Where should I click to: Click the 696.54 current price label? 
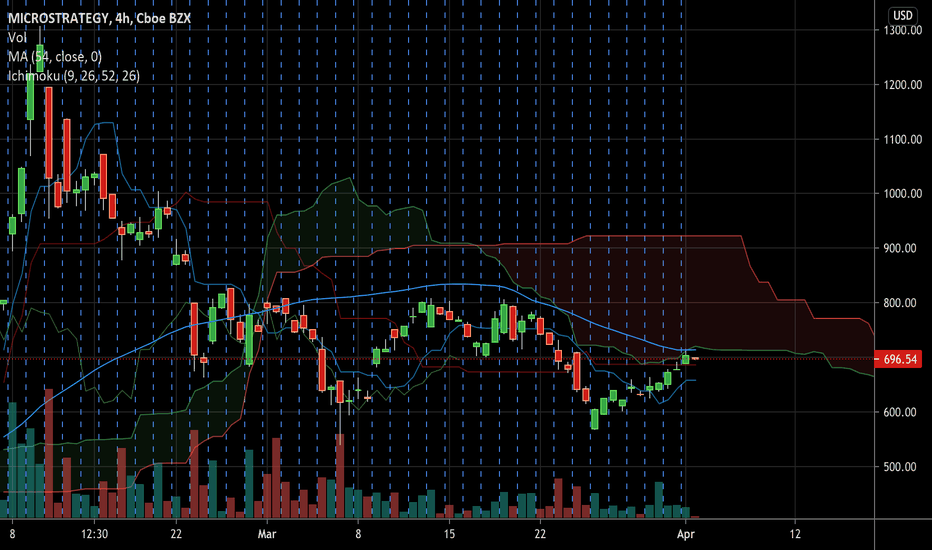click(x=900, y=359)
